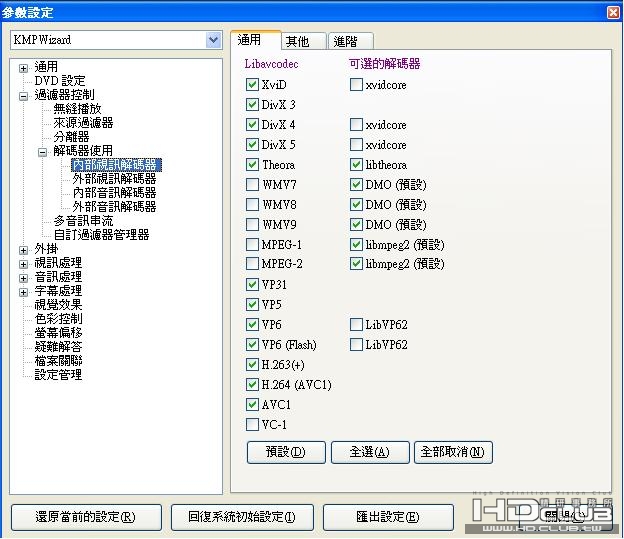Image resolution: width=624 pixels, height=539 pixels.
Task: Collapse the 解碼器使用 tree node
Action: pos(43,152)
